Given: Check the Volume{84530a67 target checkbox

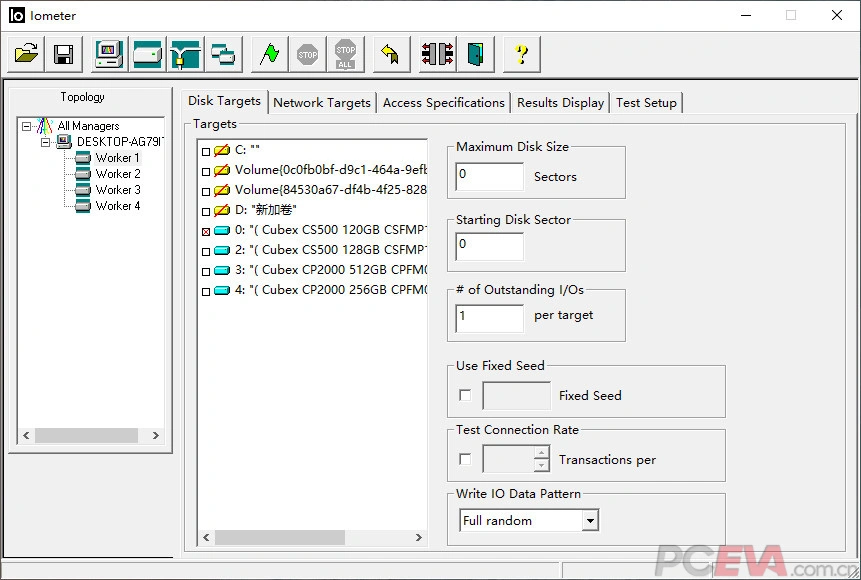Looking at the screenshot, I should click(x=206, y=192).
